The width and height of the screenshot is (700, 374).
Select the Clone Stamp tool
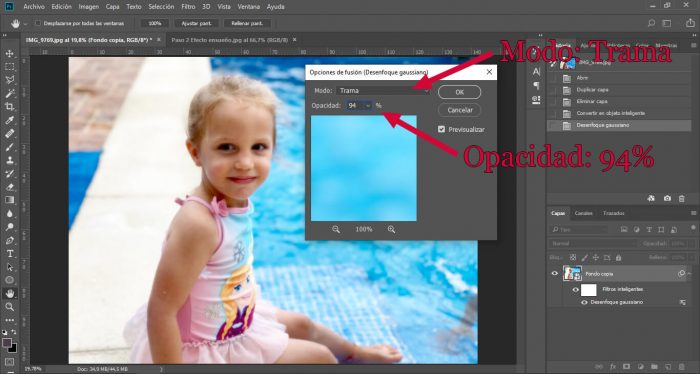[9, 160]
